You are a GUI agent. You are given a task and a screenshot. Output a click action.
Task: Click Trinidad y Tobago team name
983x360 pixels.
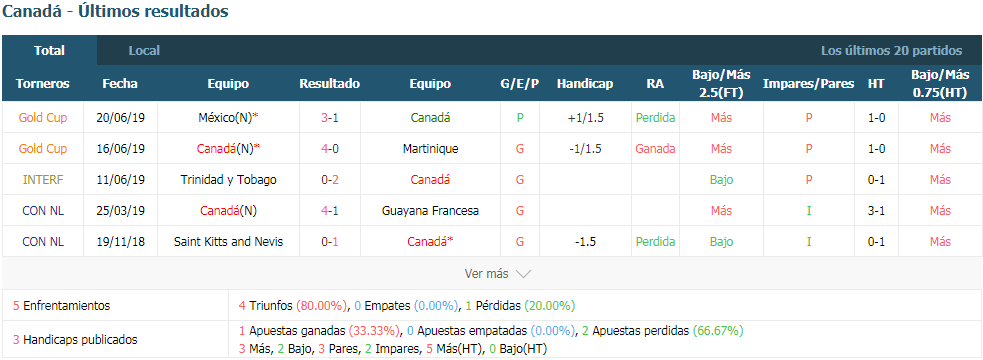coord(228,179)
